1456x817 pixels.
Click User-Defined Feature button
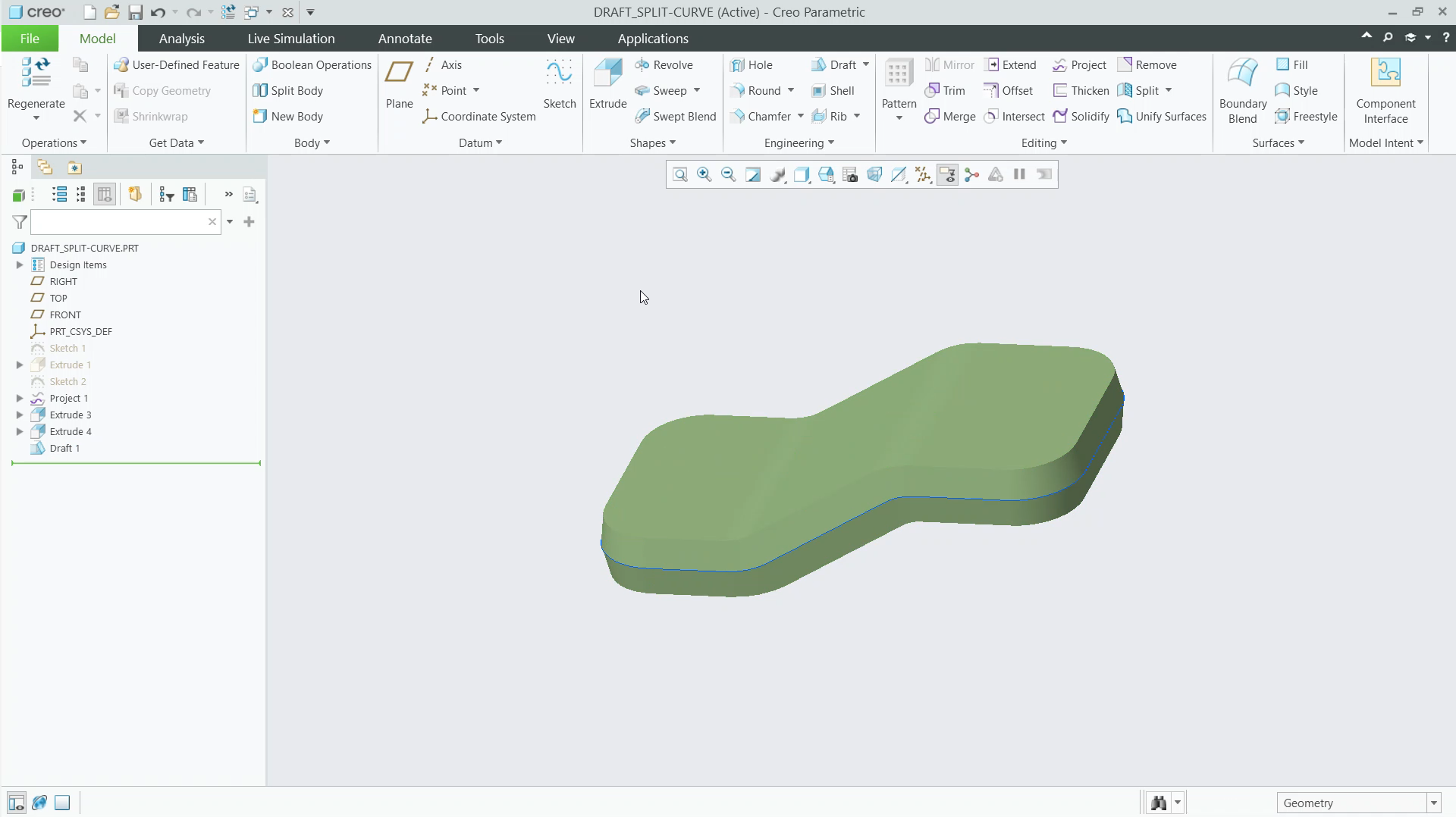(176, 65)
